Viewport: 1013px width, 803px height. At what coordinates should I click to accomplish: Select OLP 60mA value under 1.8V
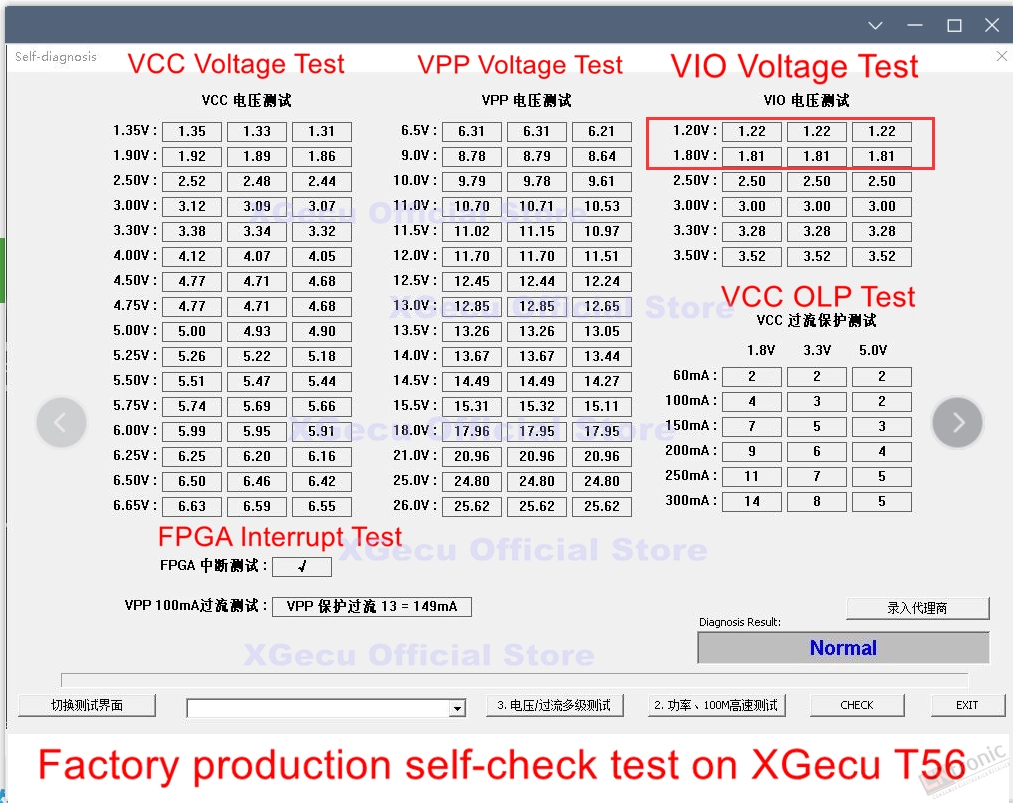(752, 377)
